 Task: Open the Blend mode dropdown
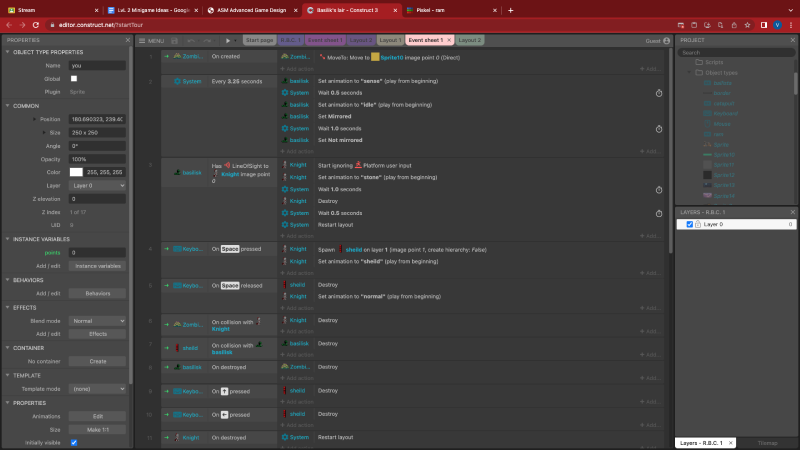(97, 321)
